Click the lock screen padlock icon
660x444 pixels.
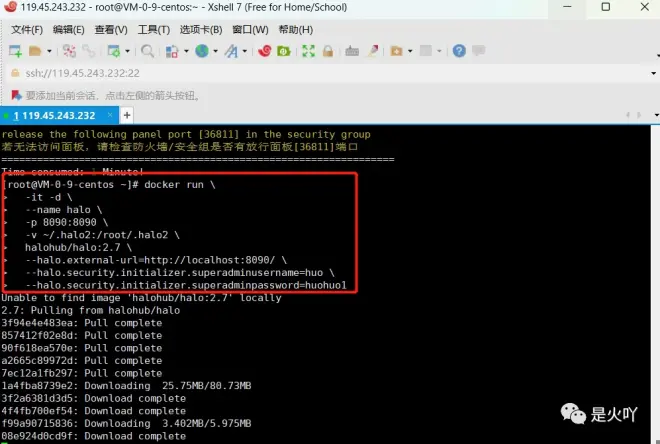(328, 51)
